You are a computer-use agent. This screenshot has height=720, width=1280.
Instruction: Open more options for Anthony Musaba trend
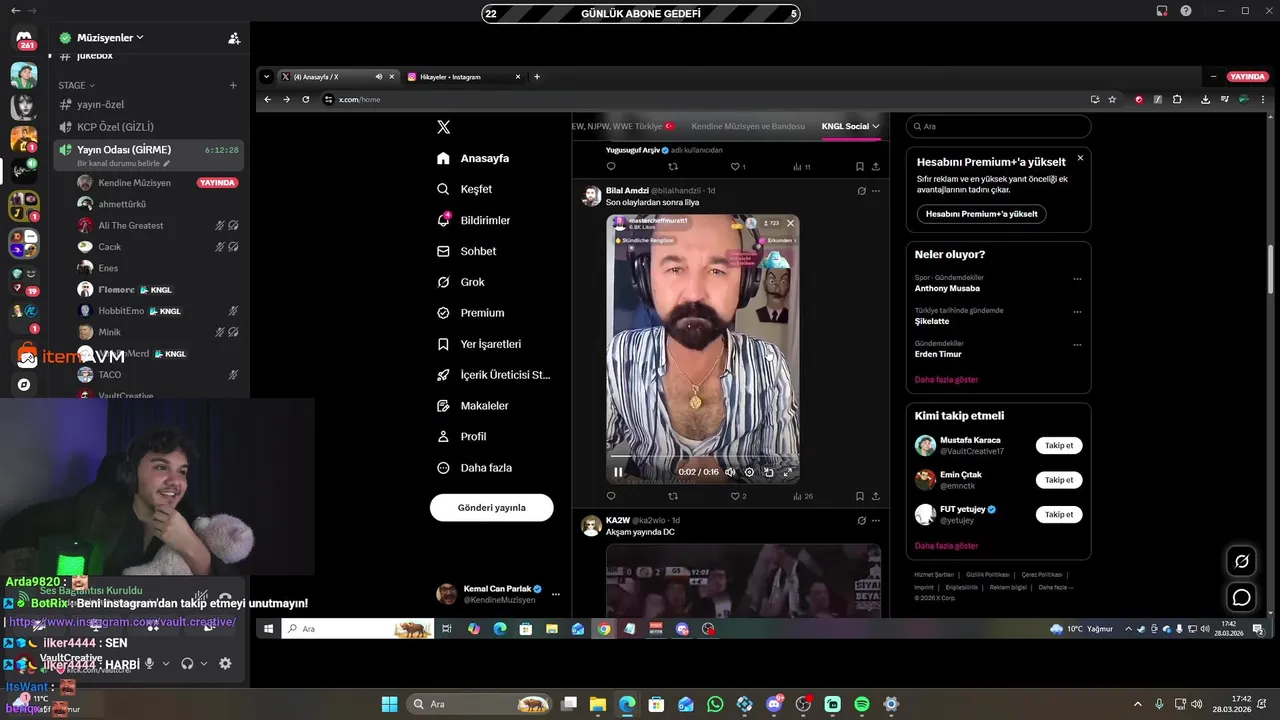(1077, 280)
